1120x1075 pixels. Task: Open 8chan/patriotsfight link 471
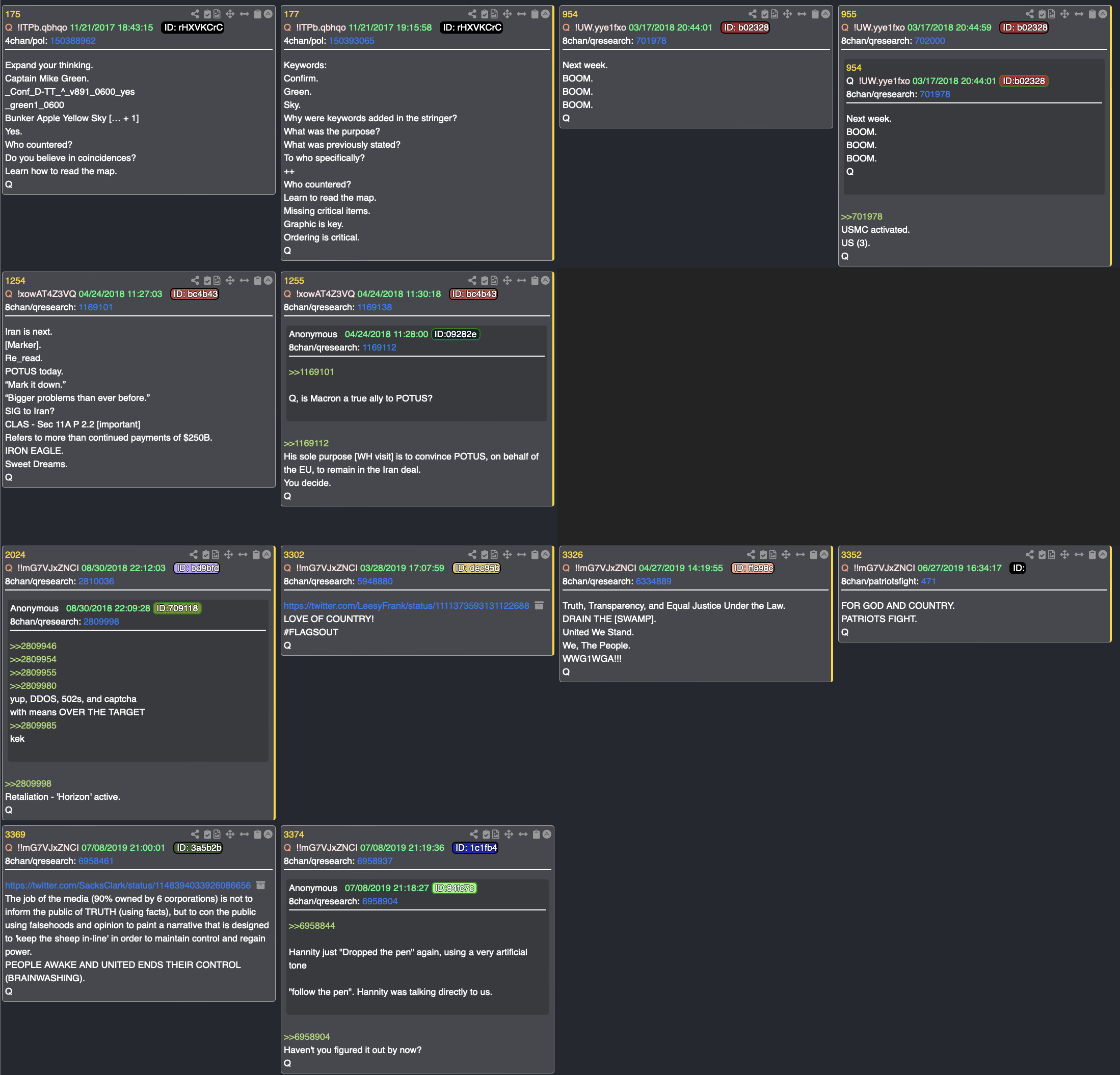coord(928,581)
